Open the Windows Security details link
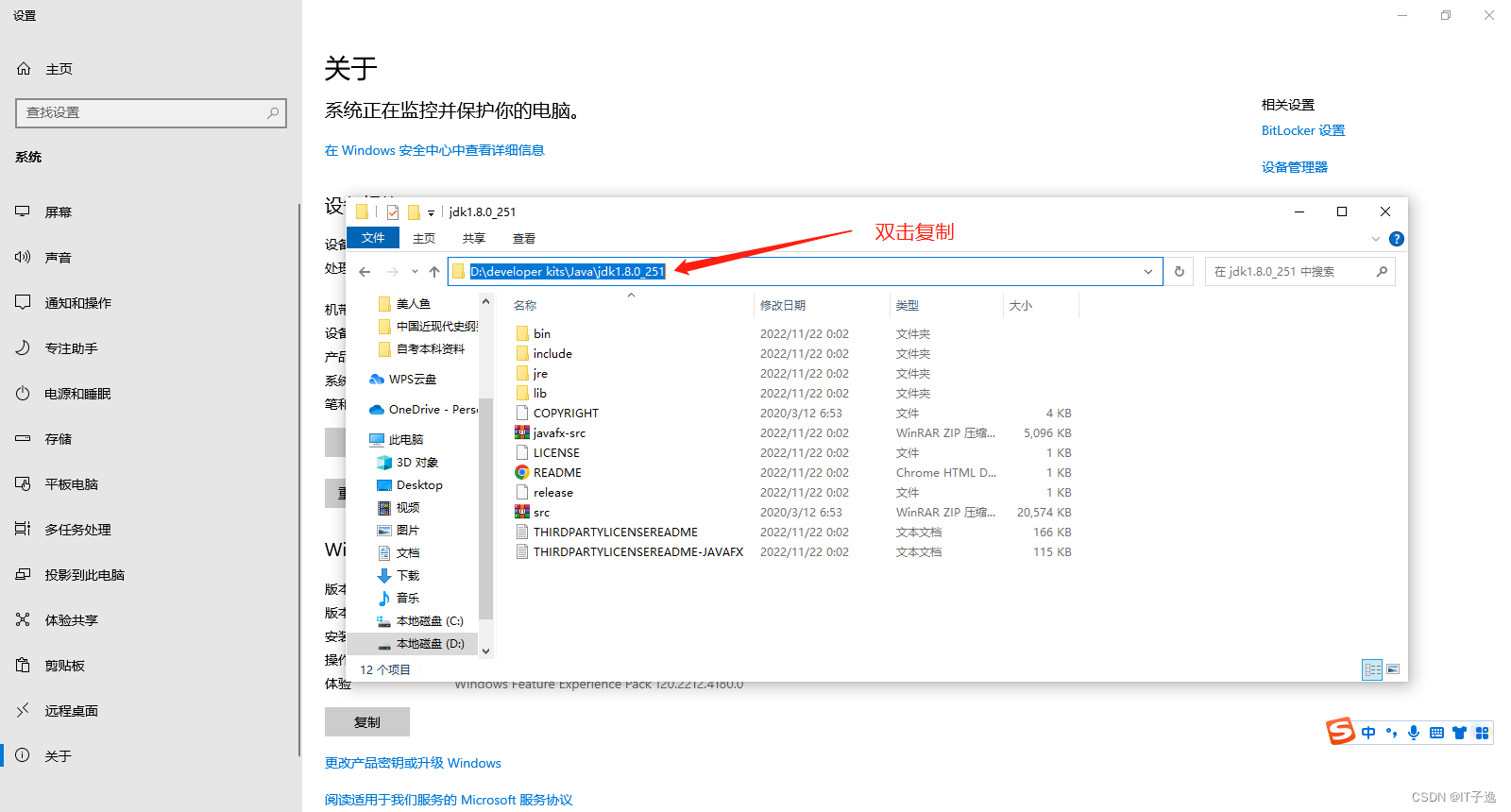1511x812 pixels. tap(434, 150)
